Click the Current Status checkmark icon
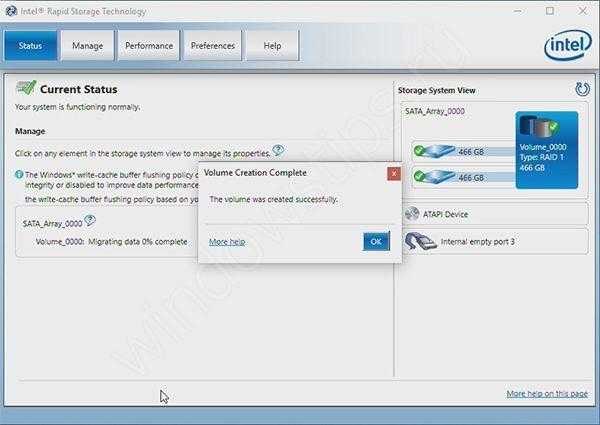This screenshot has height=425, width=600. (26, 88)
